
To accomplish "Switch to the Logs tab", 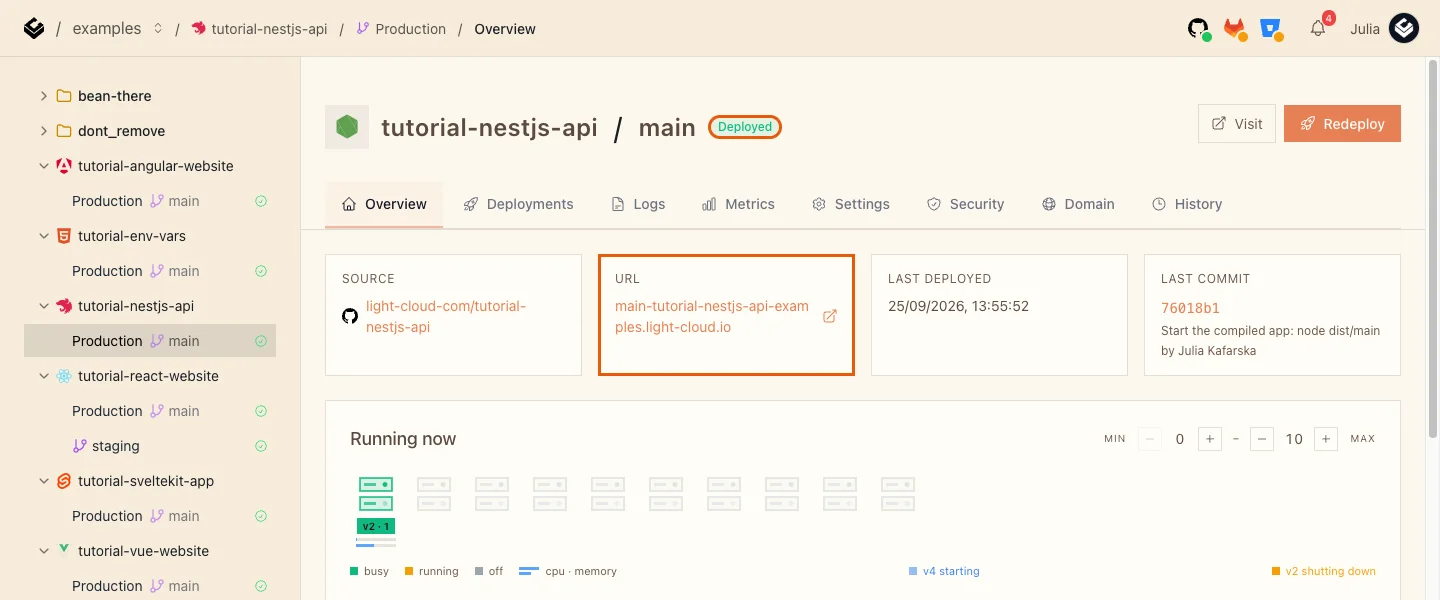I will point(638,204).
